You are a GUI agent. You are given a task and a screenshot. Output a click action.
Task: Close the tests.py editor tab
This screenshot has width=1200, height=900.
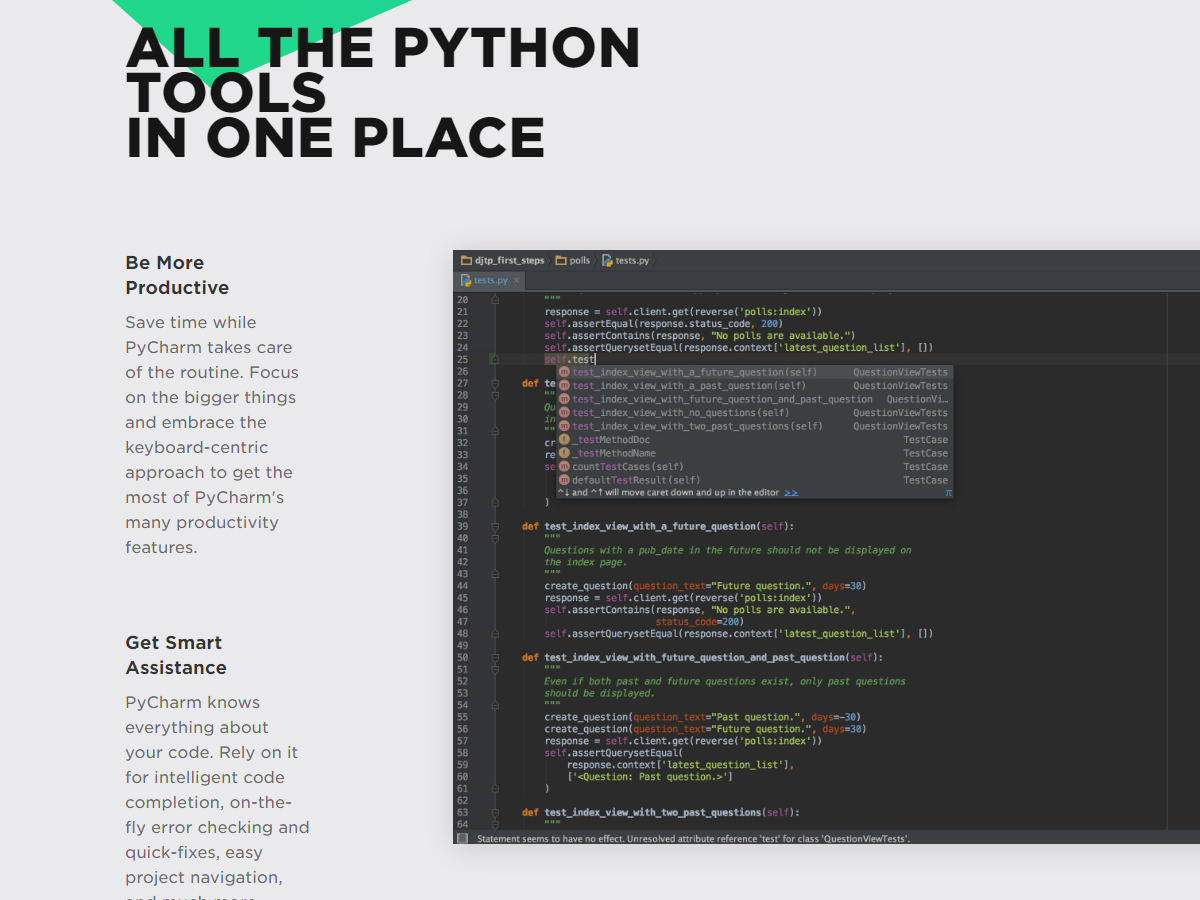click(x=516, y=281)
